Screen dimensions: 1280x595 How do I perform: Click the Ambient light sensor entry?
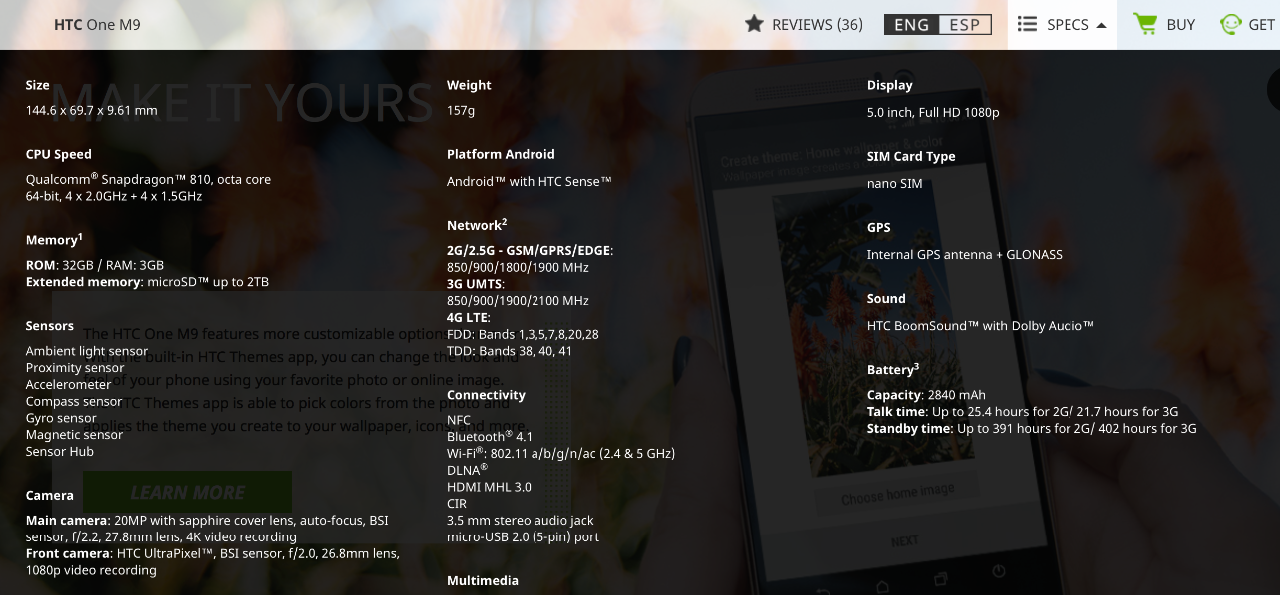[x=87, y=351]
